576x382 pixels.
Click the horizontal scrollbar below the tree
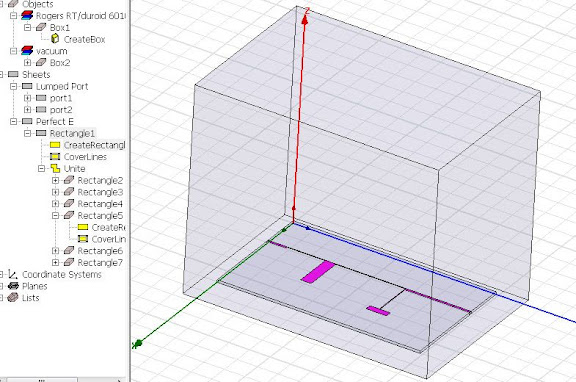pyautogui.click(x=63, y=379)
